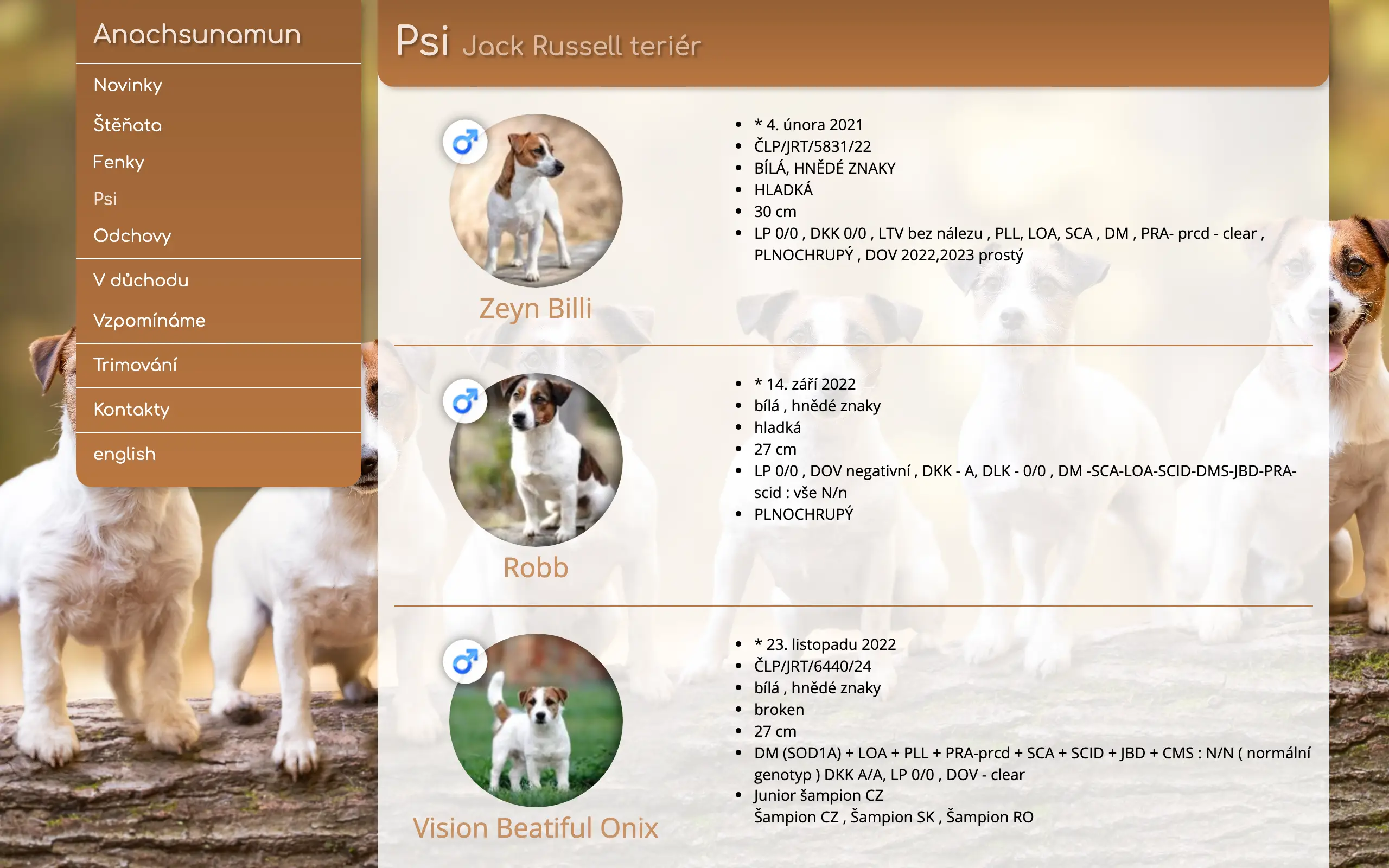Open Zeyn Billi's round profile photo
This screenshot has width=1389, height=868.
(536, 200)
